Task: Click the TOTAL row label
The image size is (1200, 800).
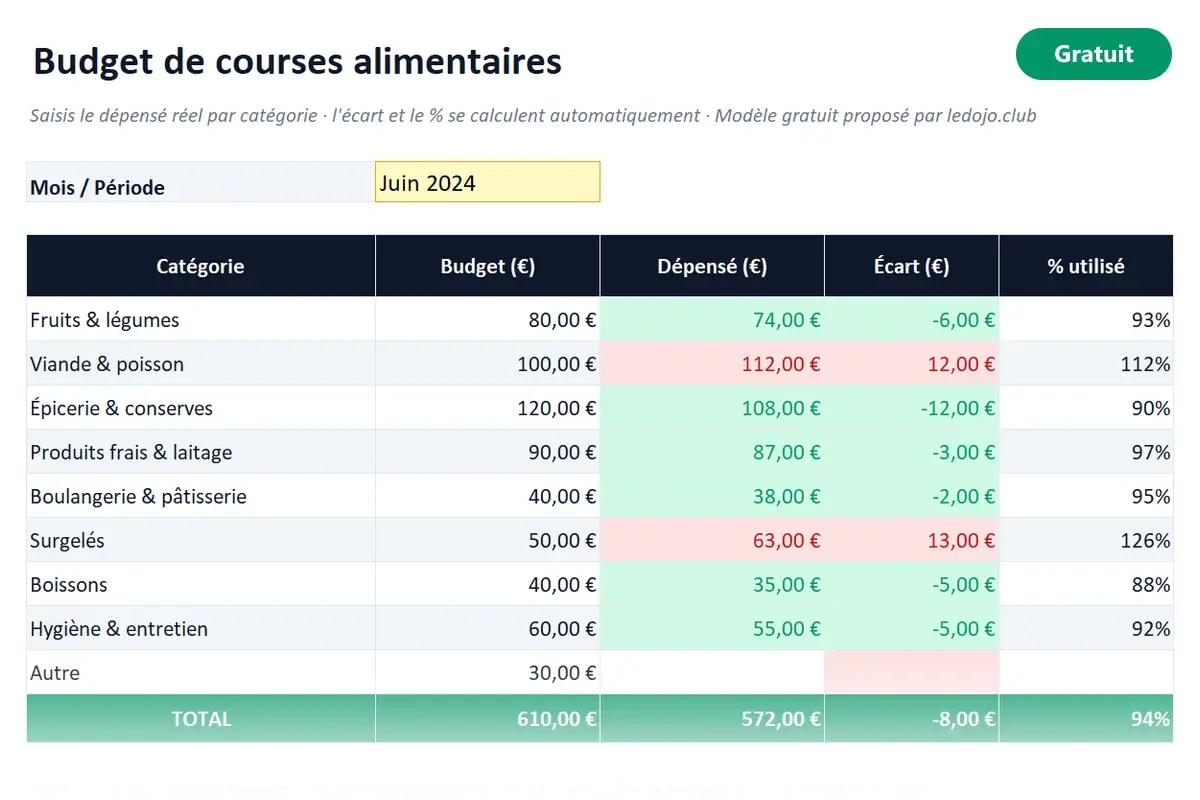Action: [x=201, y=718]
